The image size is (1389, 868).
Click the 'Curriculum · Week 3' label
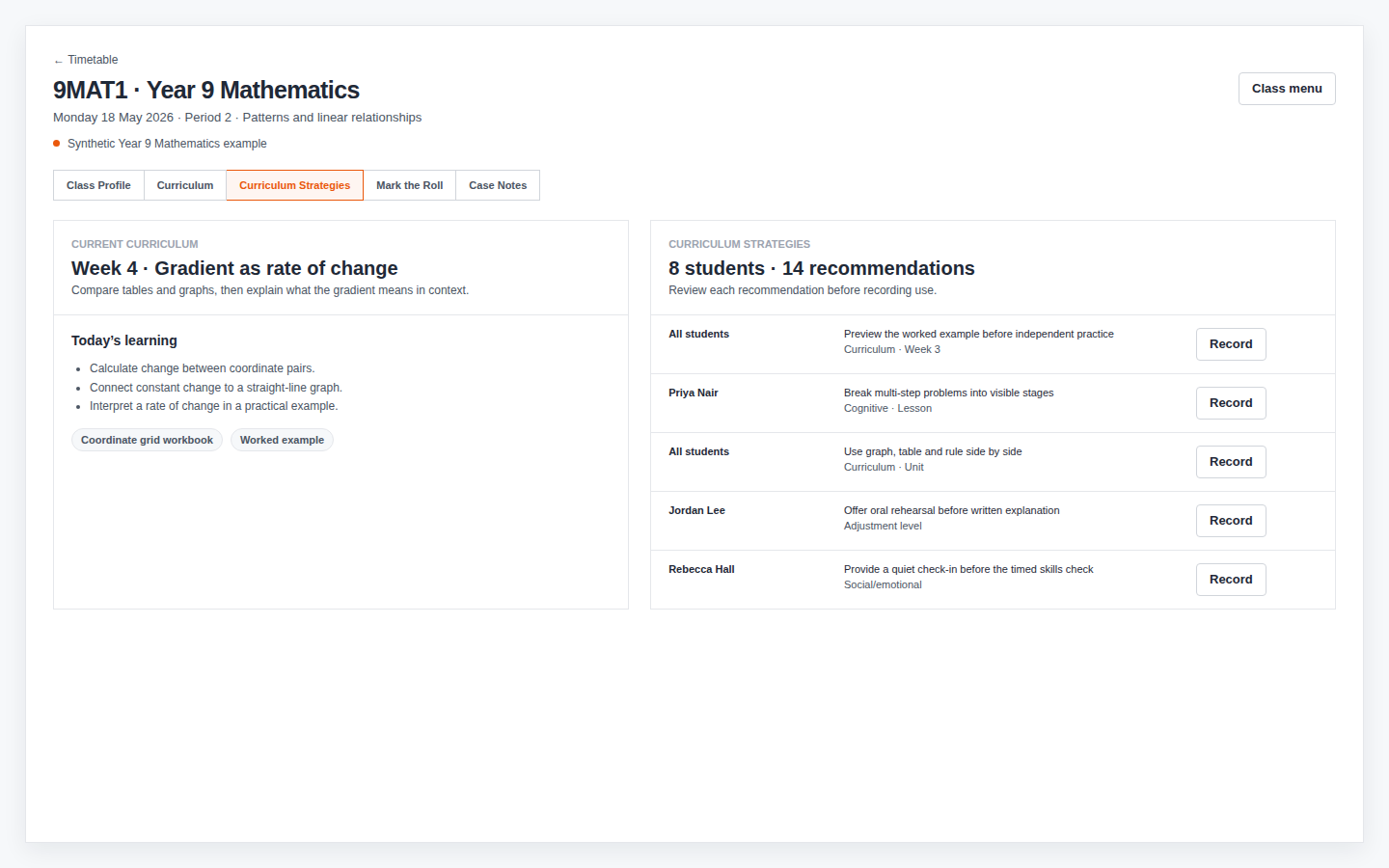(x=891, y=349)
